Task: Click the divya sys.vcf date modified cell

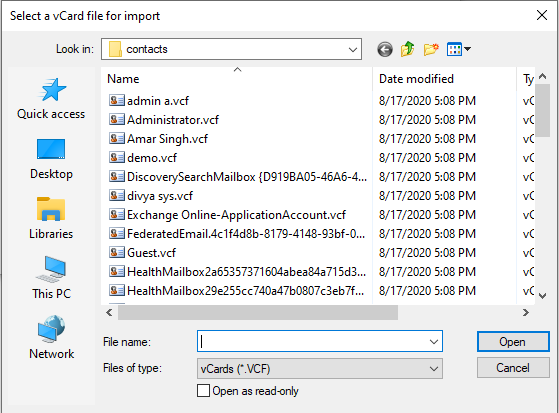Action: click(x=427, y=195)
